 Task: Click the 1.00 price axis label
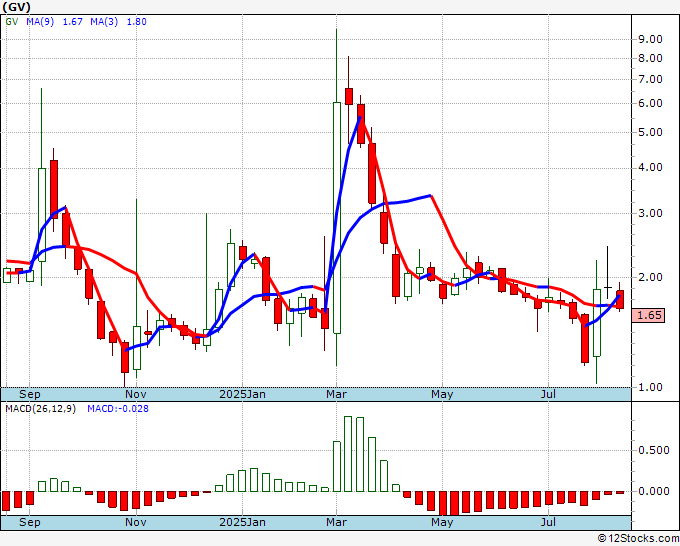[651, 387]
